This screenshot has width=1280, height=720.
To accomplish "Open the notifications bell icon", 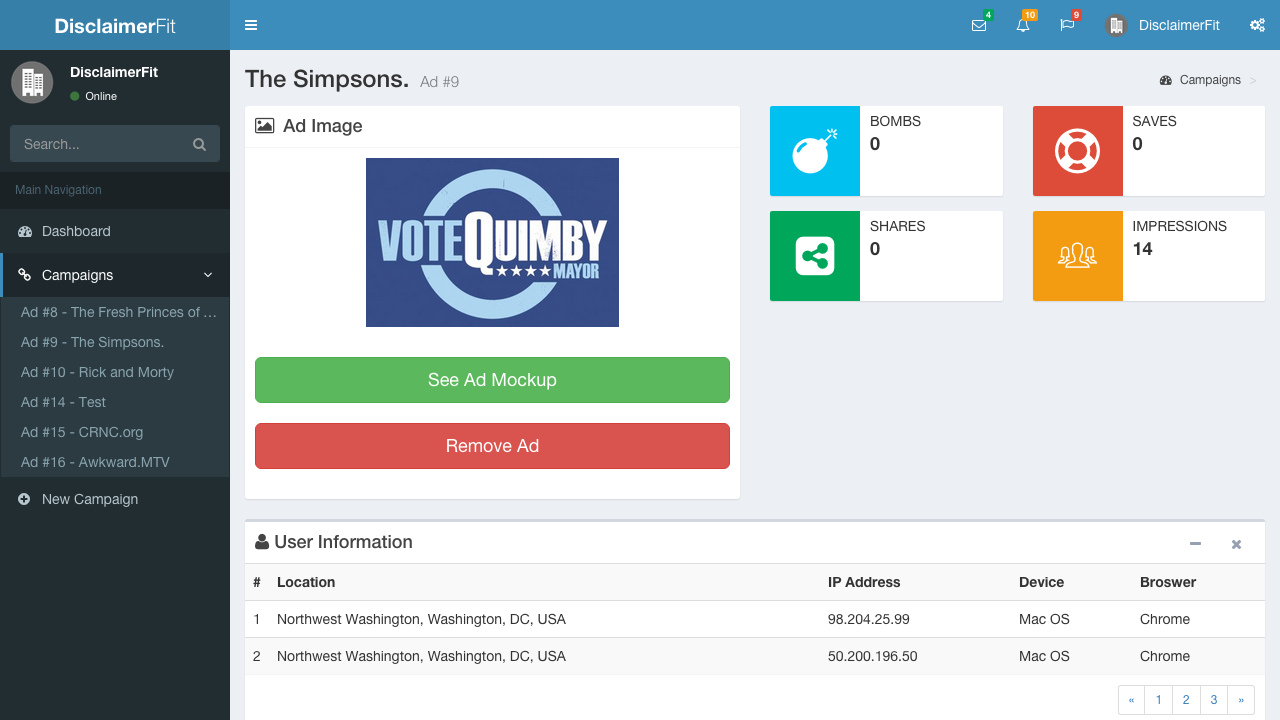I will click(x=1023, y=25).
